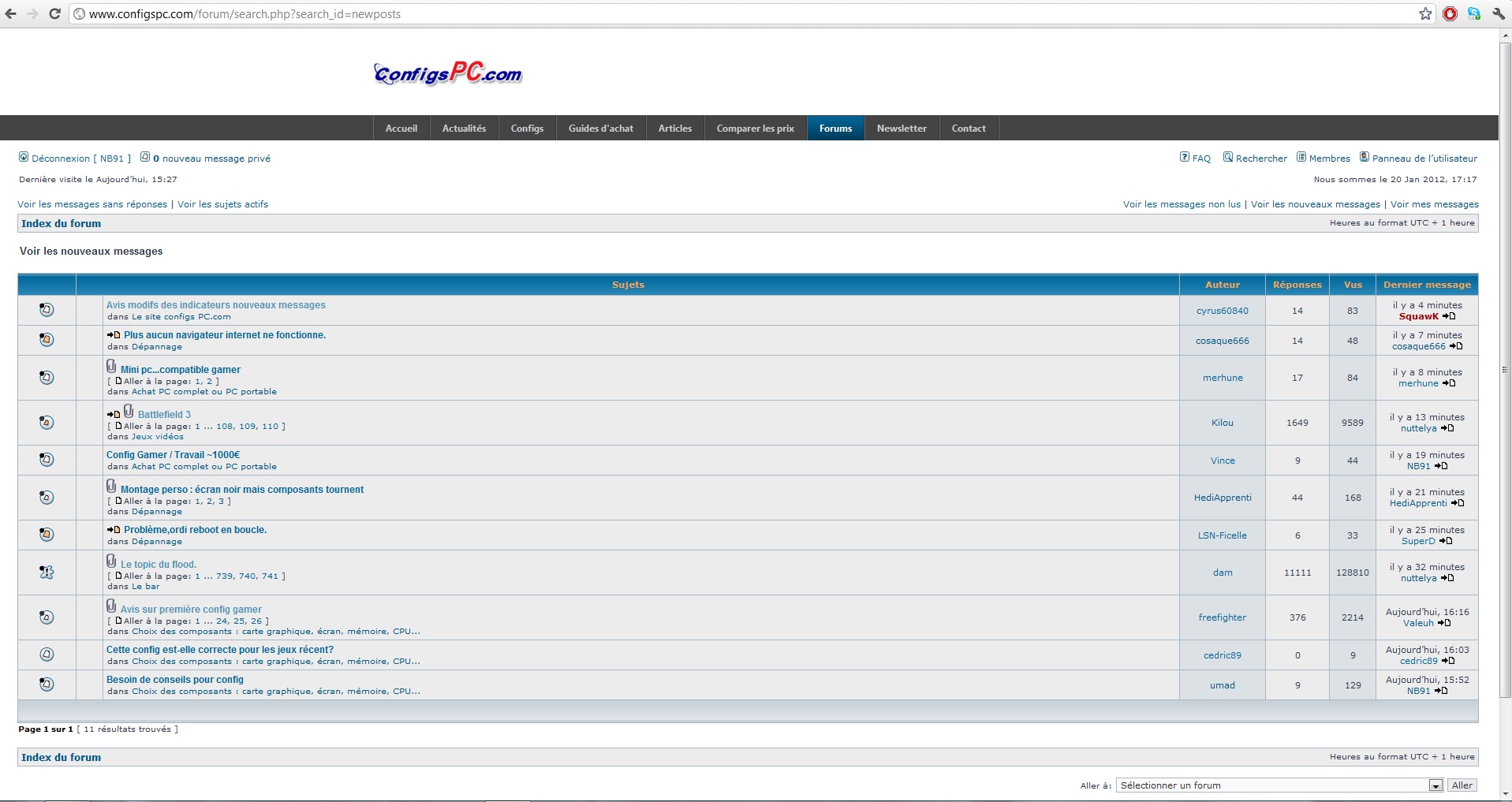Jump to newest post icon before Battlefield 3
1512x802 pixels.
coord(114,415)
